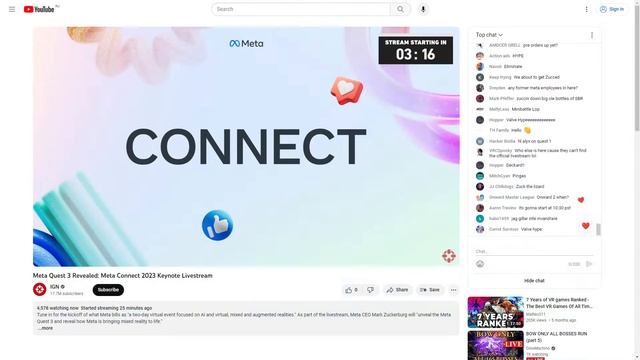Open the IGN channel name link
The height and width of the screenshot is (360, 640).
[55, 287]
